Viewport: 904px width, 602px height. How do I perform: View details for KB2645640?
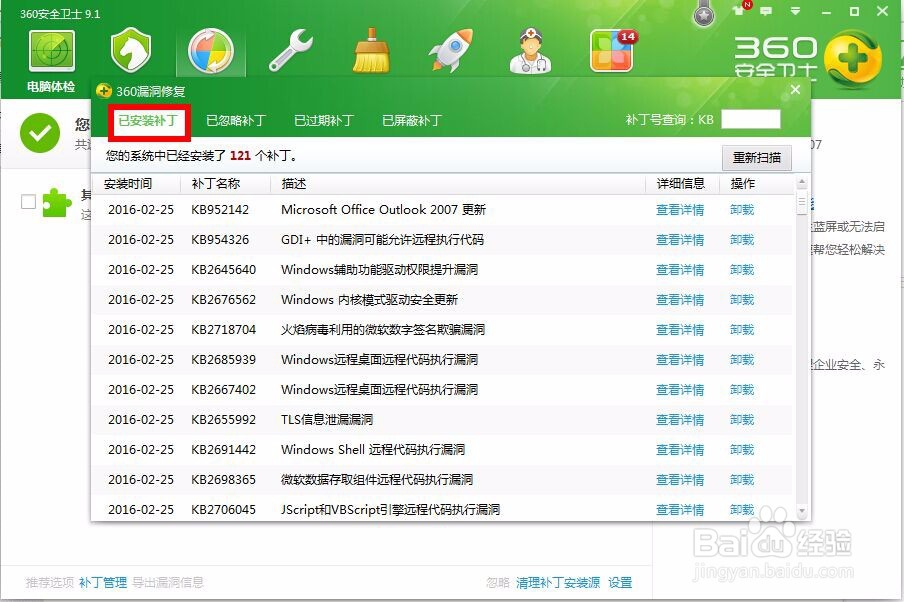(x=680, y=270)
